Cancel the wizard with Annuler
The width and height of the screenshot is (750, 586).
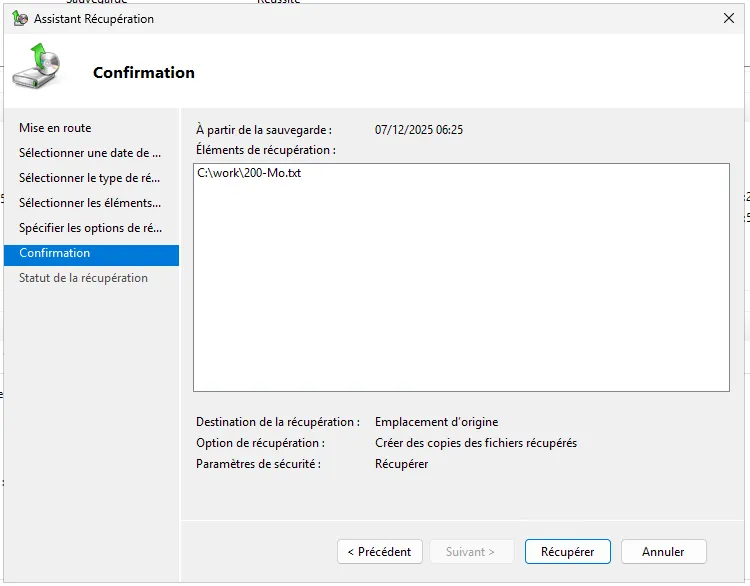tap(663, 552)
